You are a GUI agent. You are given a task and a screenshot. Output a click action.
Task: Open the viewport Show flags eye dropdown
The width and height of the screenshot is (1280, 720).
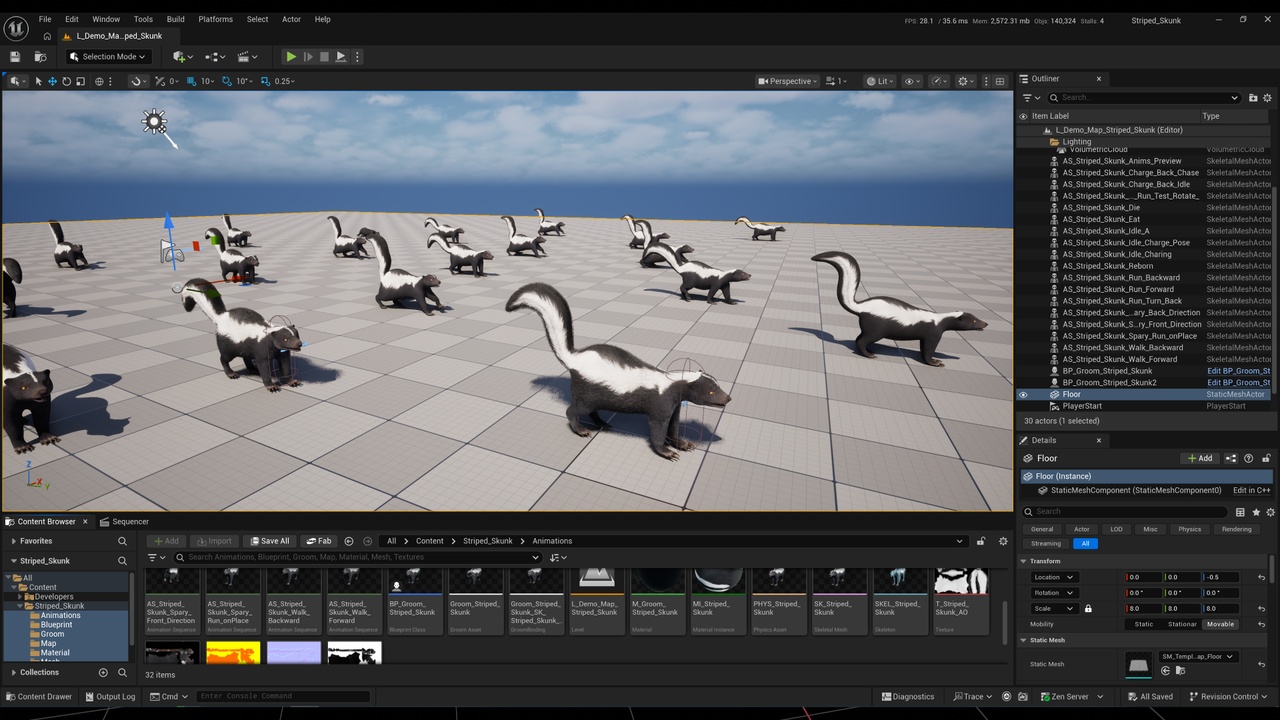pyautogui.click(x=912, y=81)
